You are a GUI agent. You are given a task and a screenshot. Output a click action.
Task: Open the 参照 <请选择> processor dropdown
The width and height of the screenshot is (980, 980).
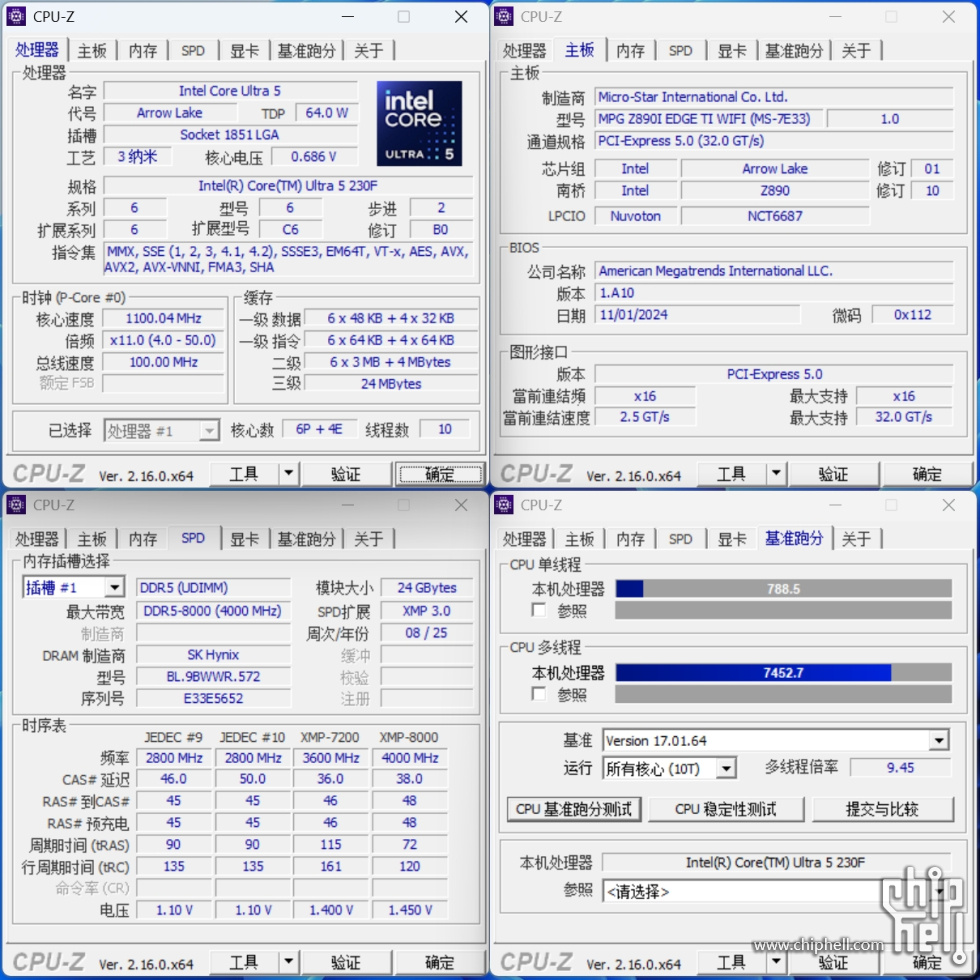(x=776, y=891)
